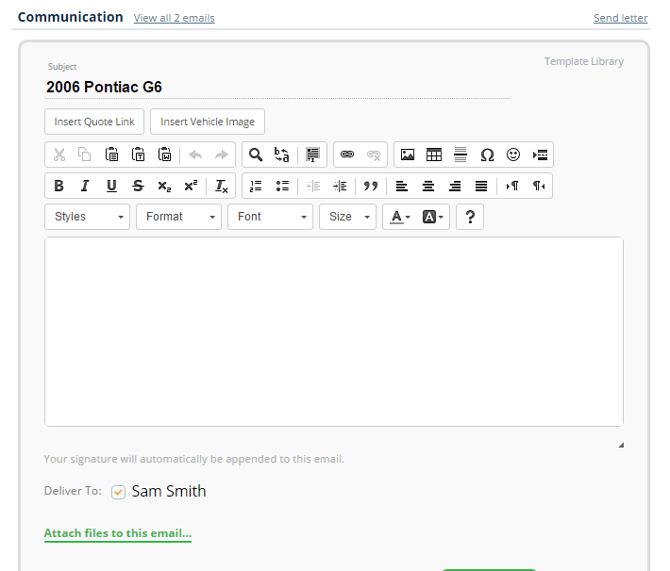The height and width of the screenshot is (571, 670).
Task: Insert a horizontal line
Action: tap(460, 155)
